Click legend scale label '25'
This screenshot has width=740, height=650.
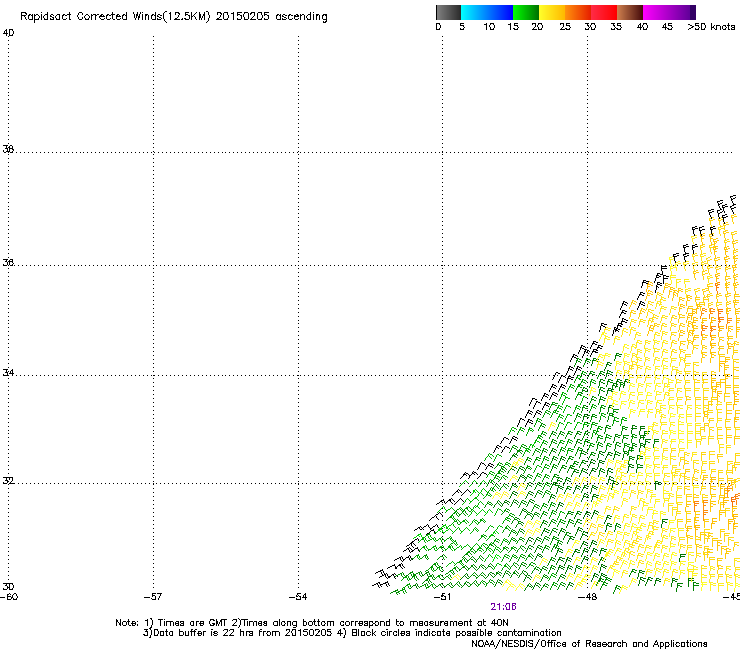pos(565,27)
